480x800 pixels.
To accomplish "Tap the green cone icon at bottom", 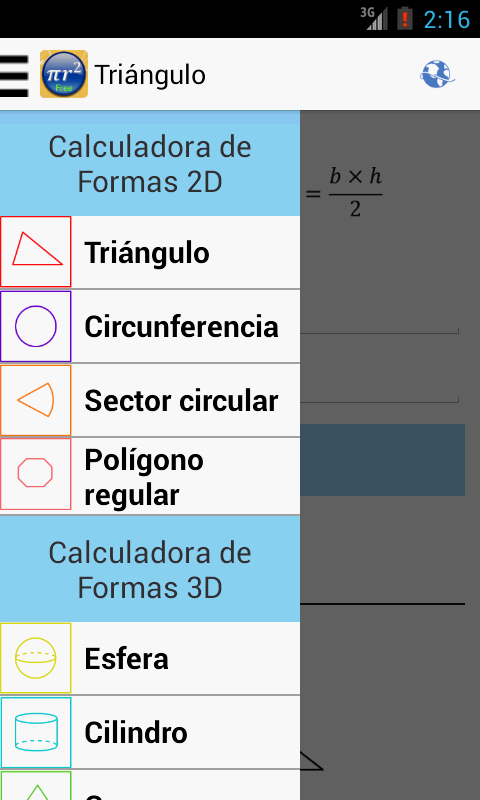I will tap(36, 786).
